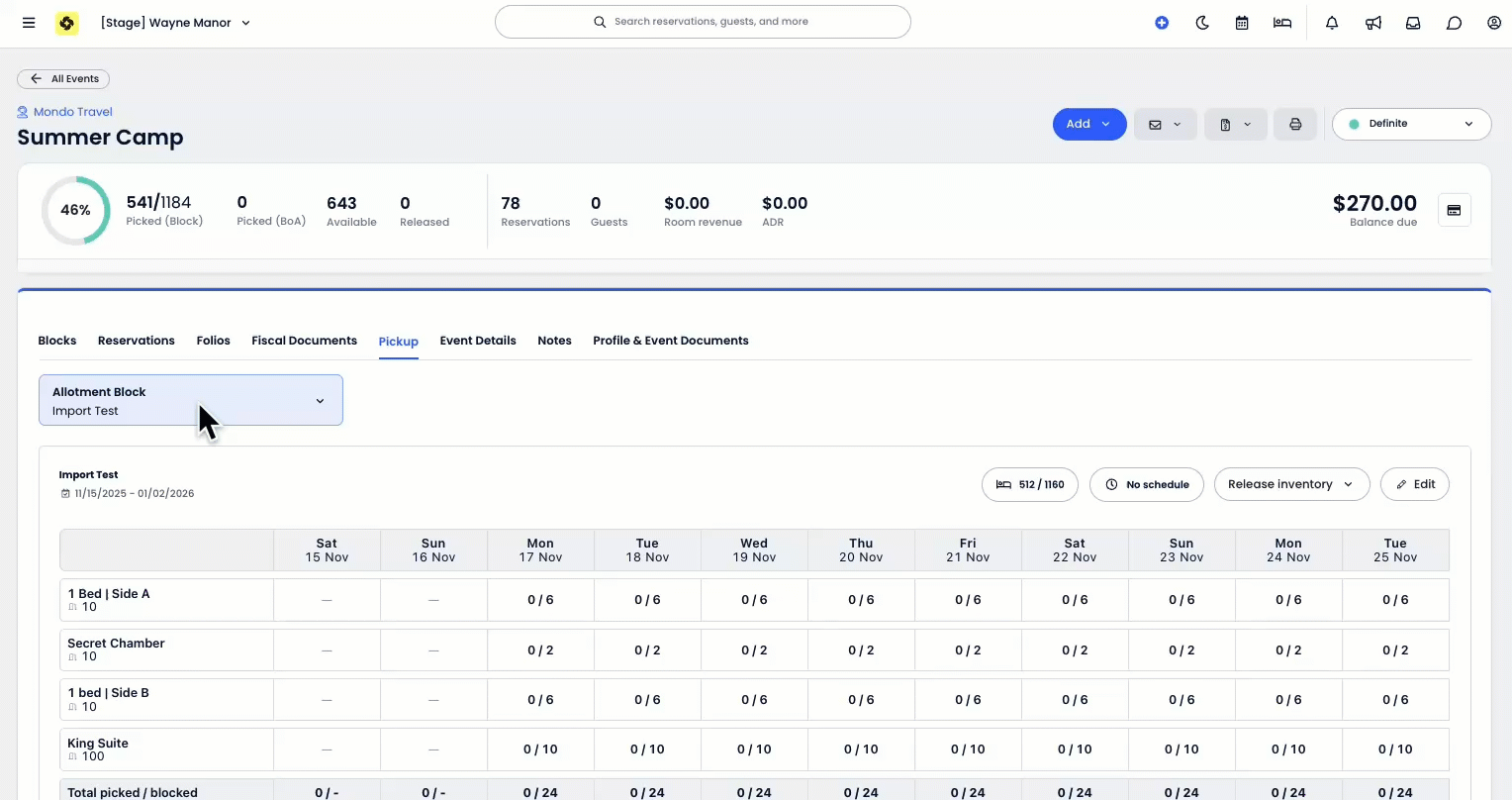Open the inbox tray icon

coord(1413,23)
